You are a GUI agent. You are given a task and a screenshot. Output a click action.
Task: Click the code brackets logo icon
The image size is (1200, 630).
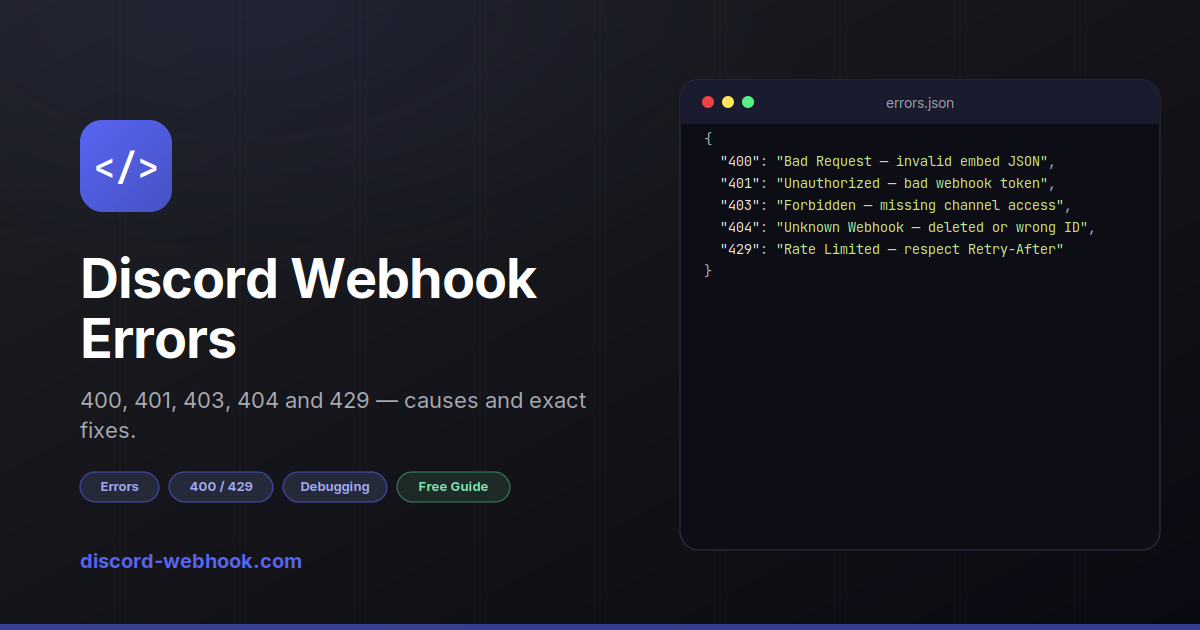pyautogui.click(x=126, y=166)
